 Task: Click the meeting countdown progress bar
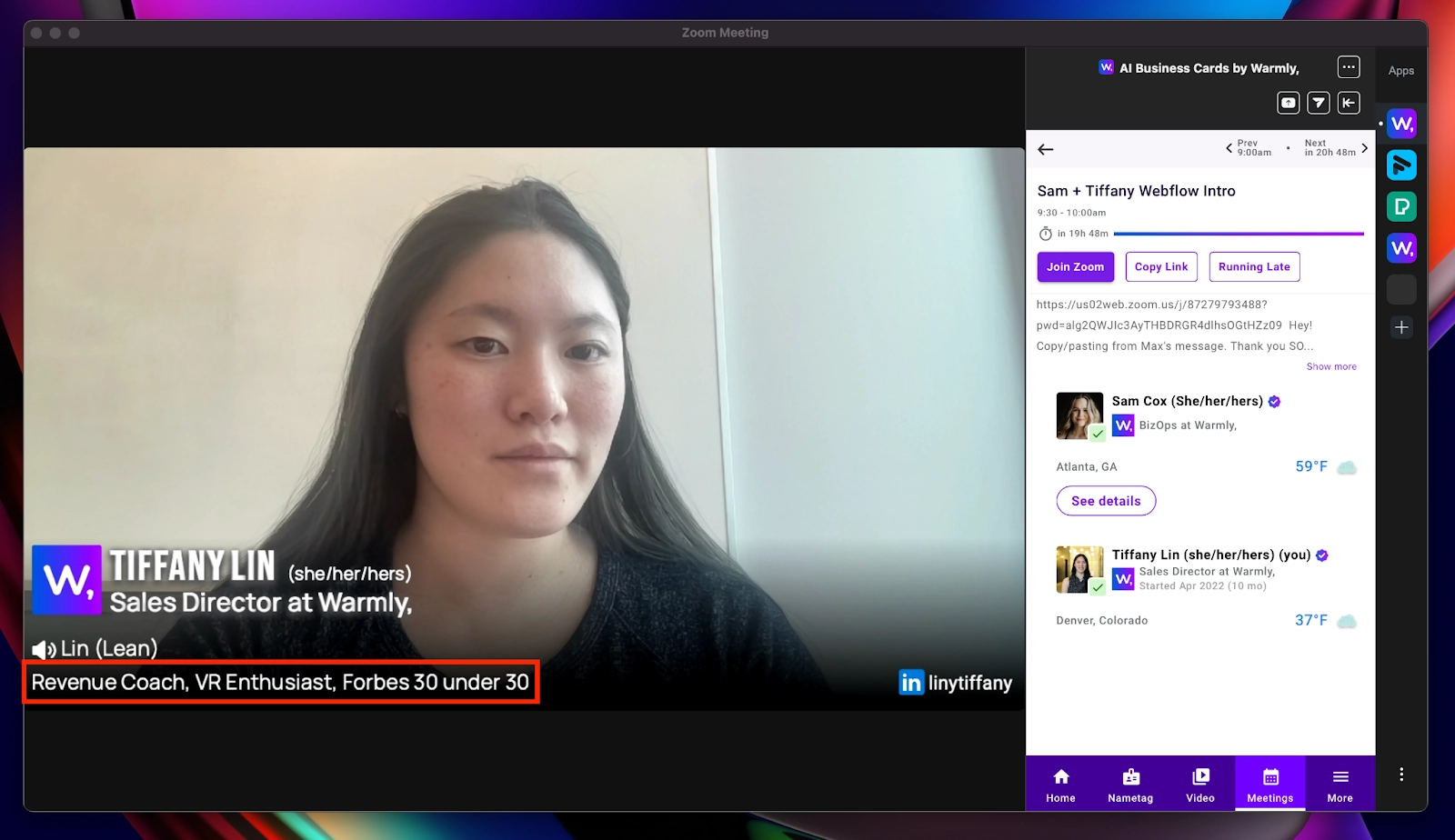tap(1239, 234)
